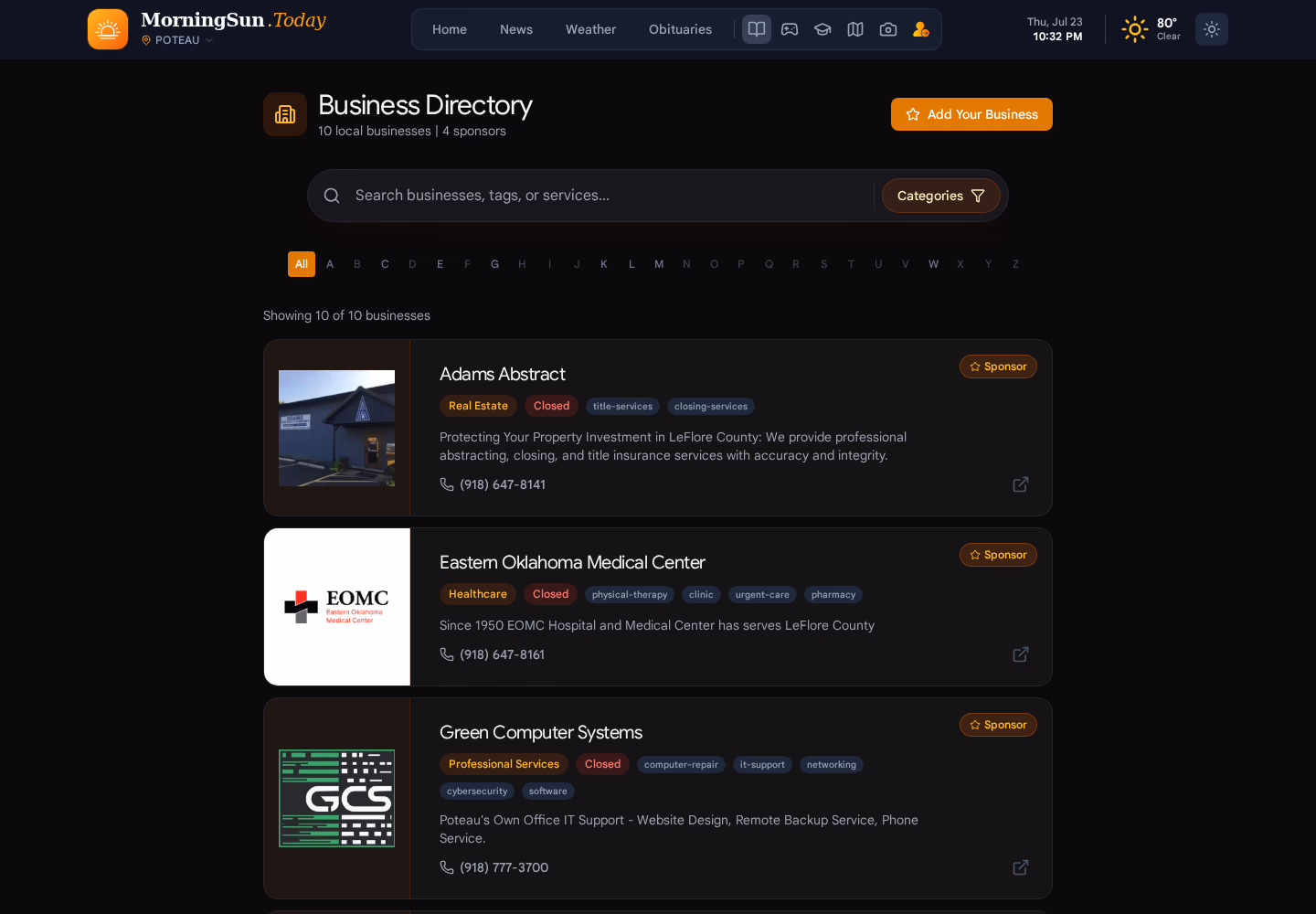
Task: Call Adams Abstract at (918) 647-8141
Action: point(493,484)
